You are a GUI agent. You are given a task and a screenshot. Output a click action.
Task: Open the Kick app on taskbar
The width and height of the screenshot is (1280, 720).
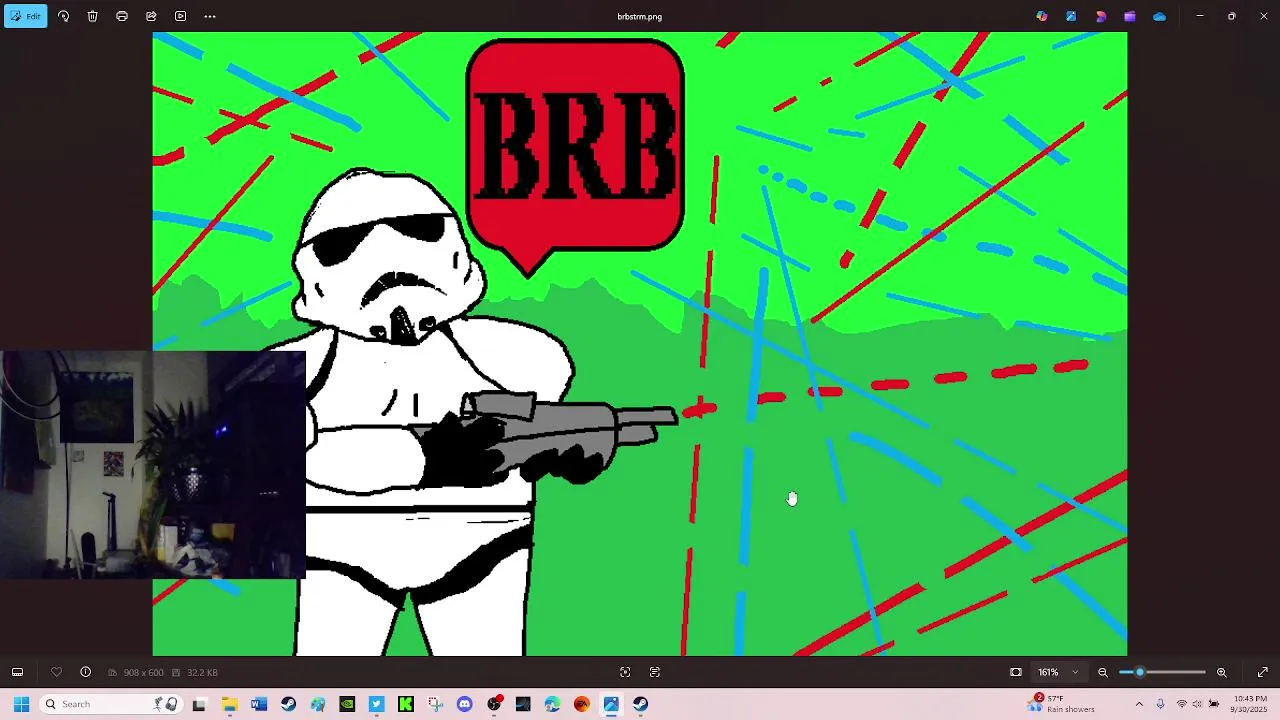406,704
